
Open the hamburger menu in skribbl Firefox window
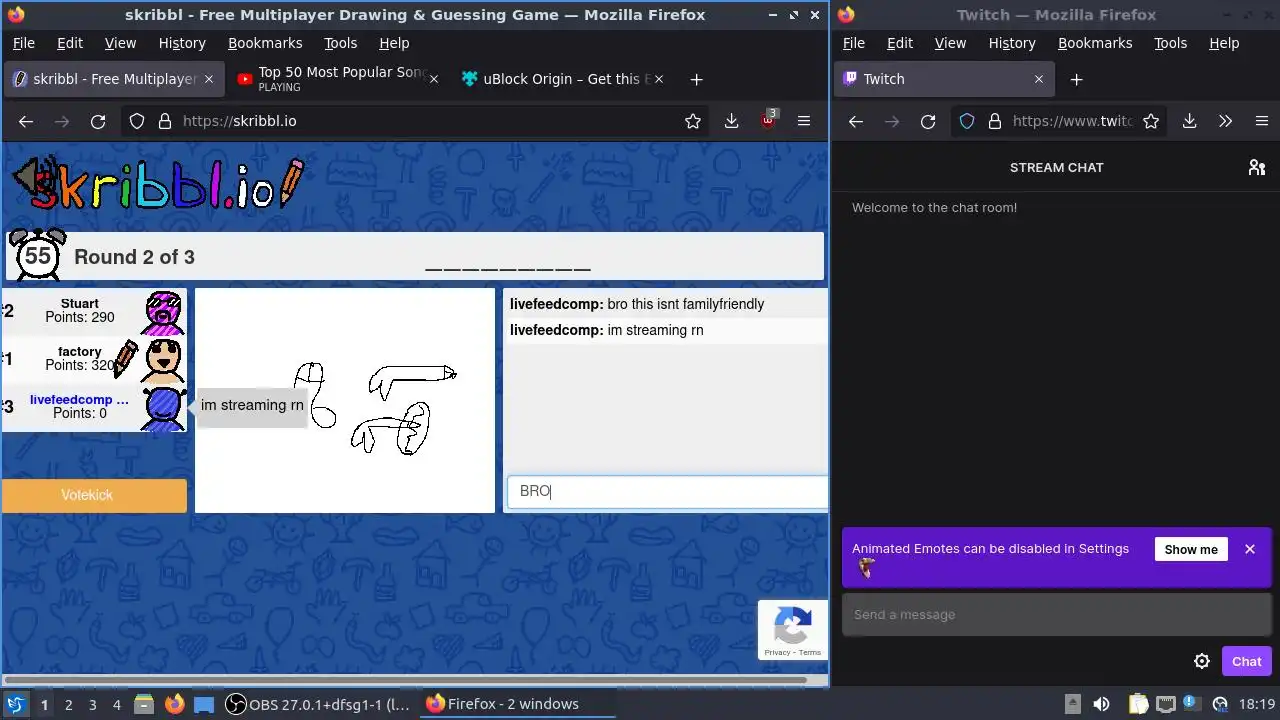[803, 121]
